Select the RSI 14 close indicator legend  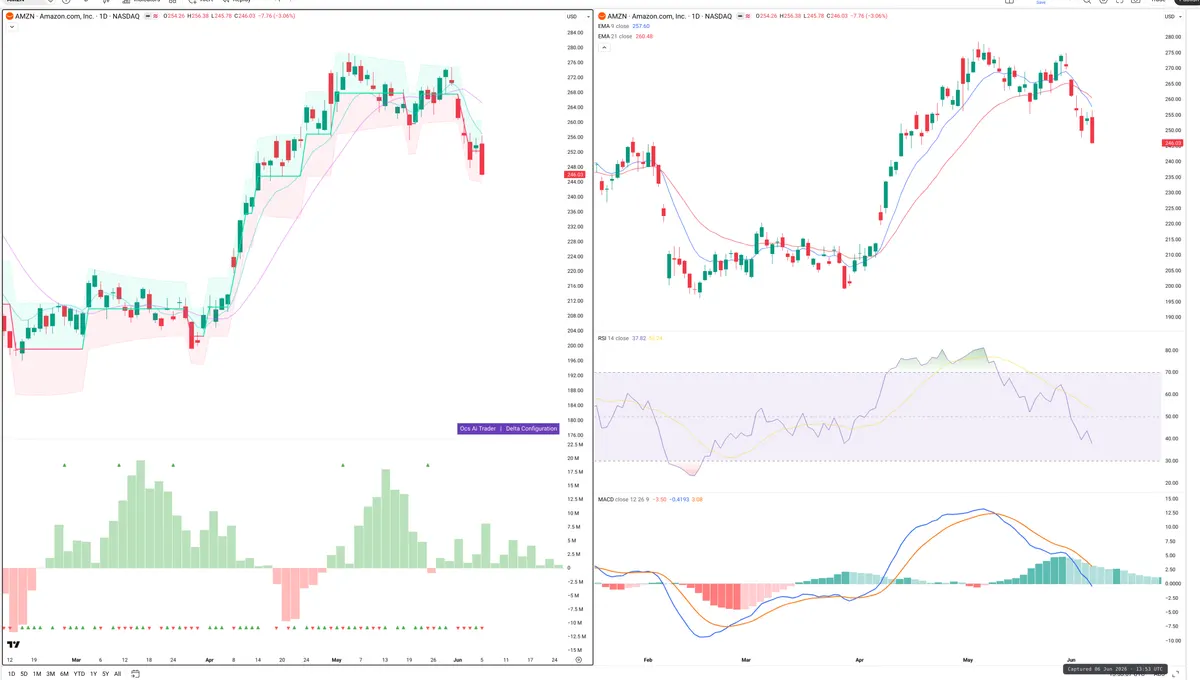coord(630,338)
